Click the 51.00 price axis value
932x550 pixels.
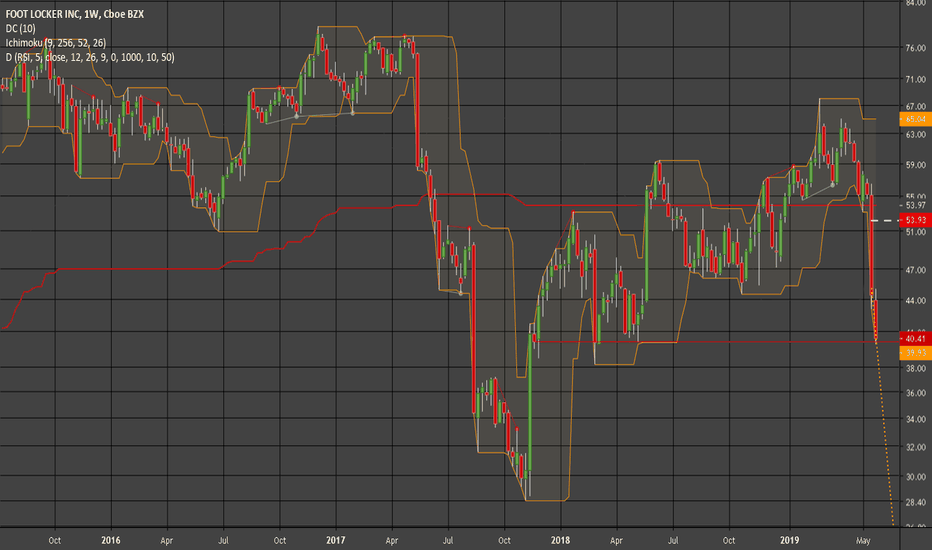pos(916,232)
